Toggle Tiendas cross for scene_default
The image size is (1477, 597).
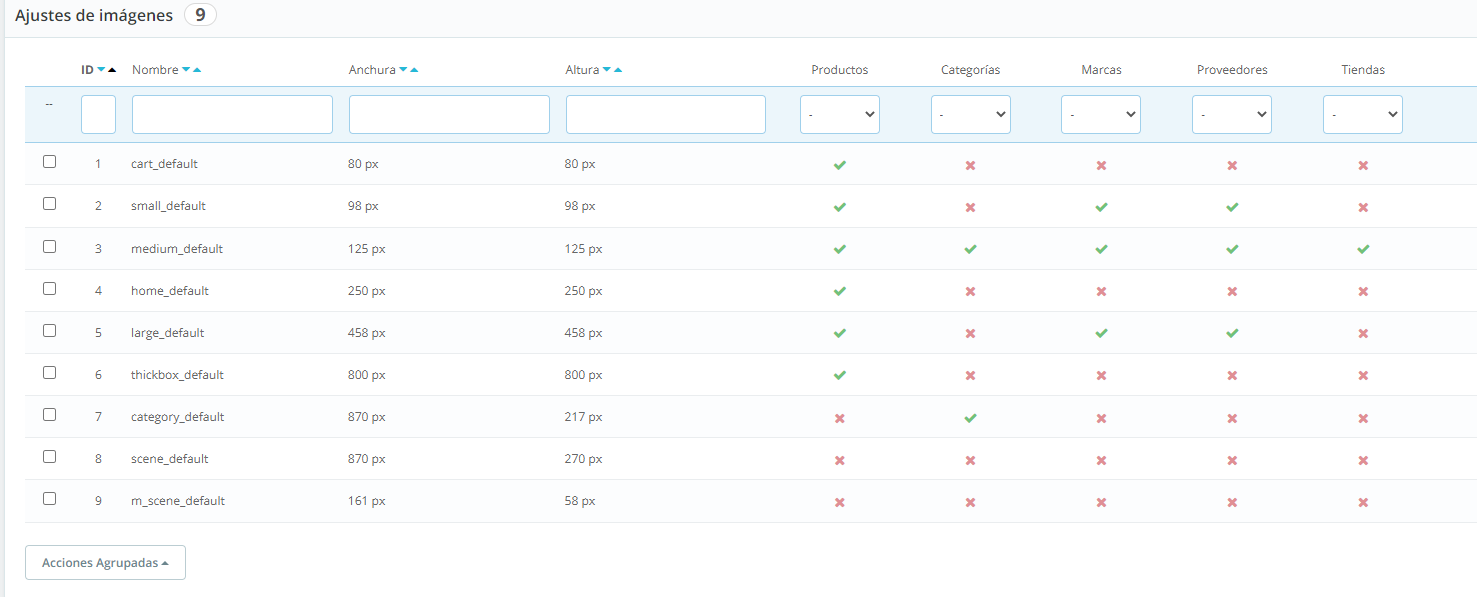click(x=1363, y=460)
